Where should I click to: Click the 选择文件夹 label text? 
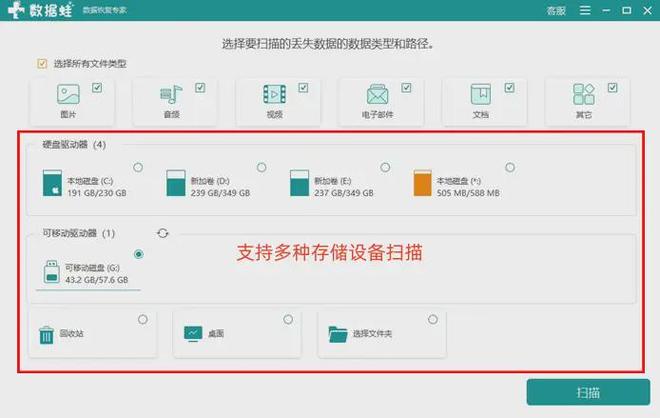click(372, 334)
